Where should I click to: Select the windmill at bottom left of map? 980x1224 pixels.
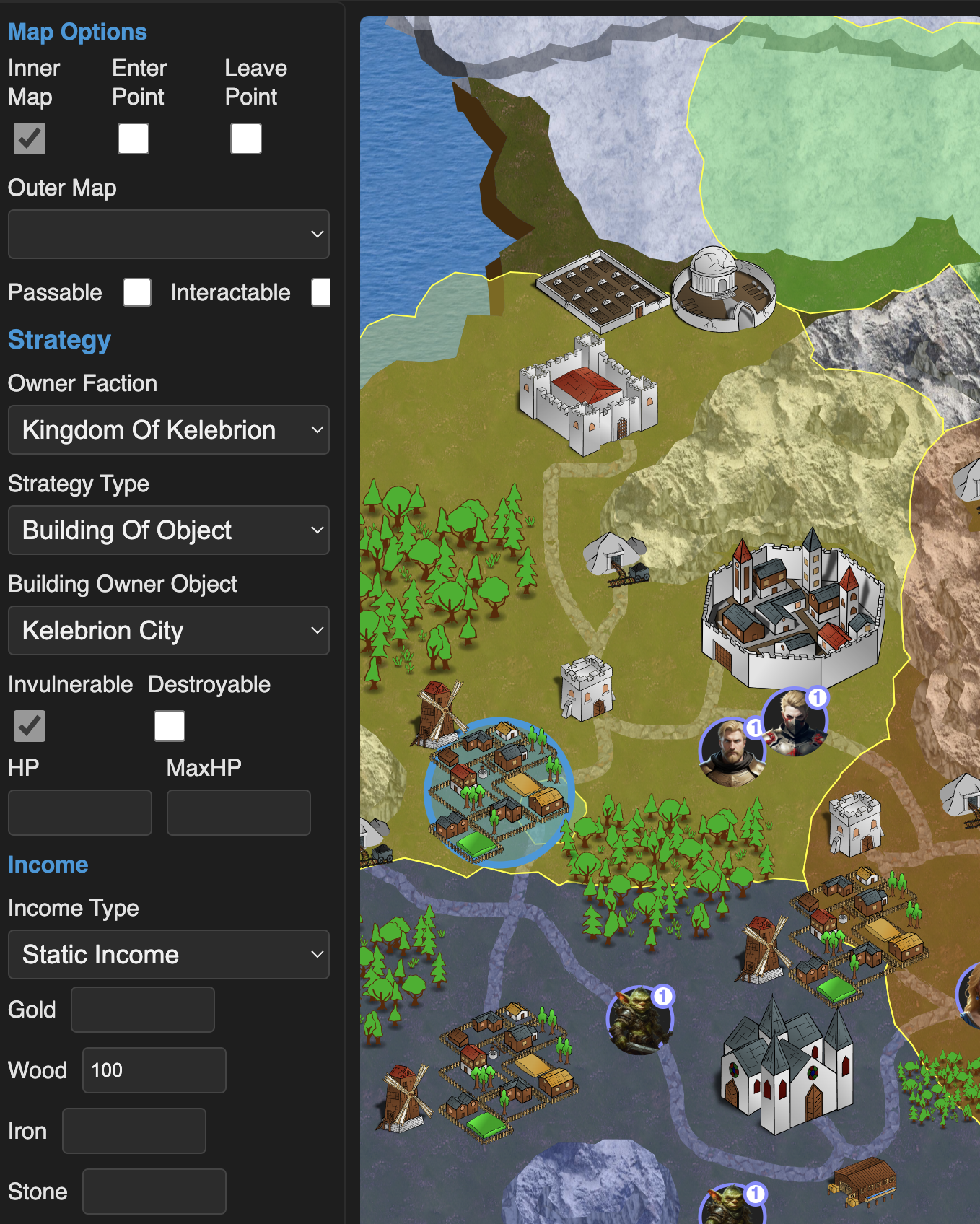point(404,1098)
